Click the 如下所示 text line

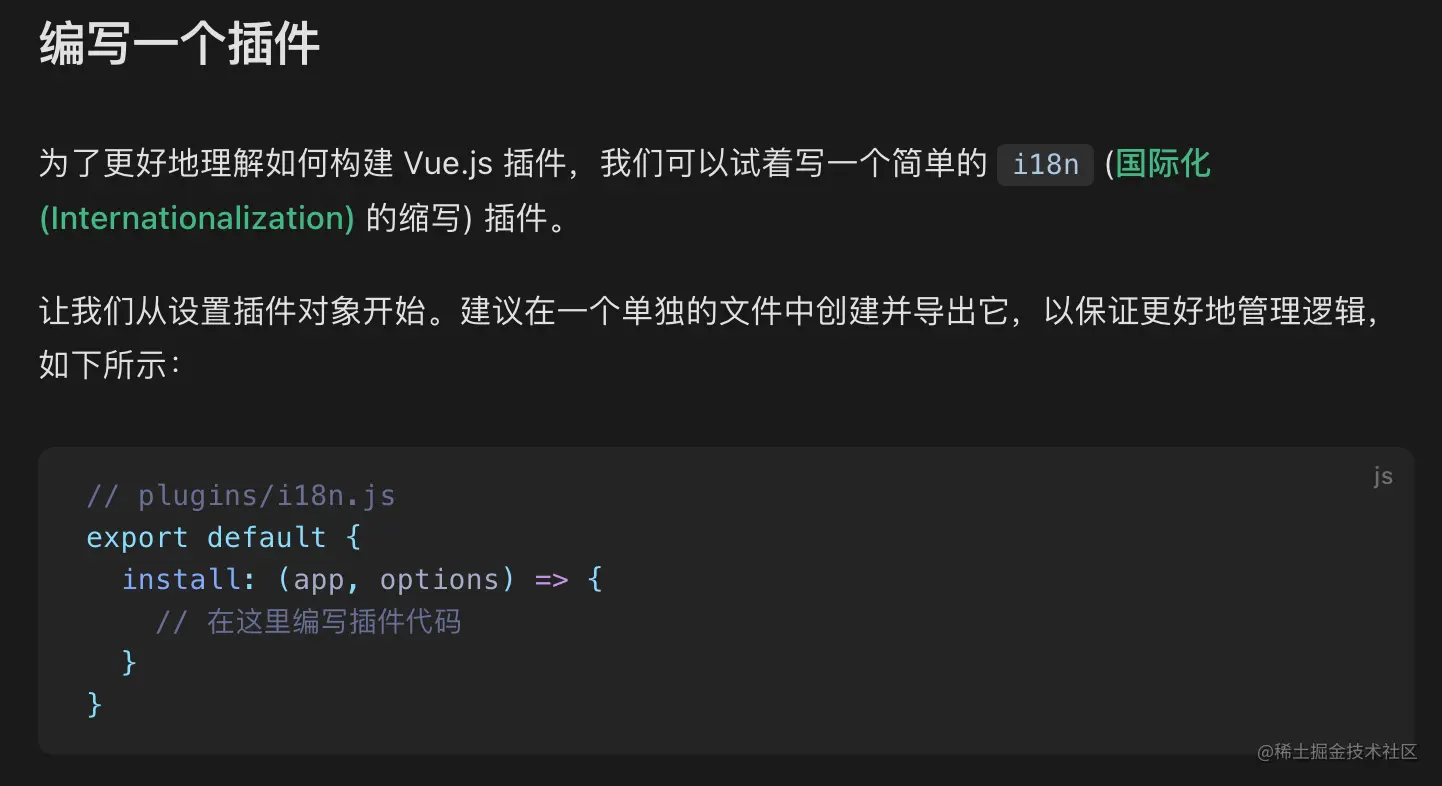[110, 364]
